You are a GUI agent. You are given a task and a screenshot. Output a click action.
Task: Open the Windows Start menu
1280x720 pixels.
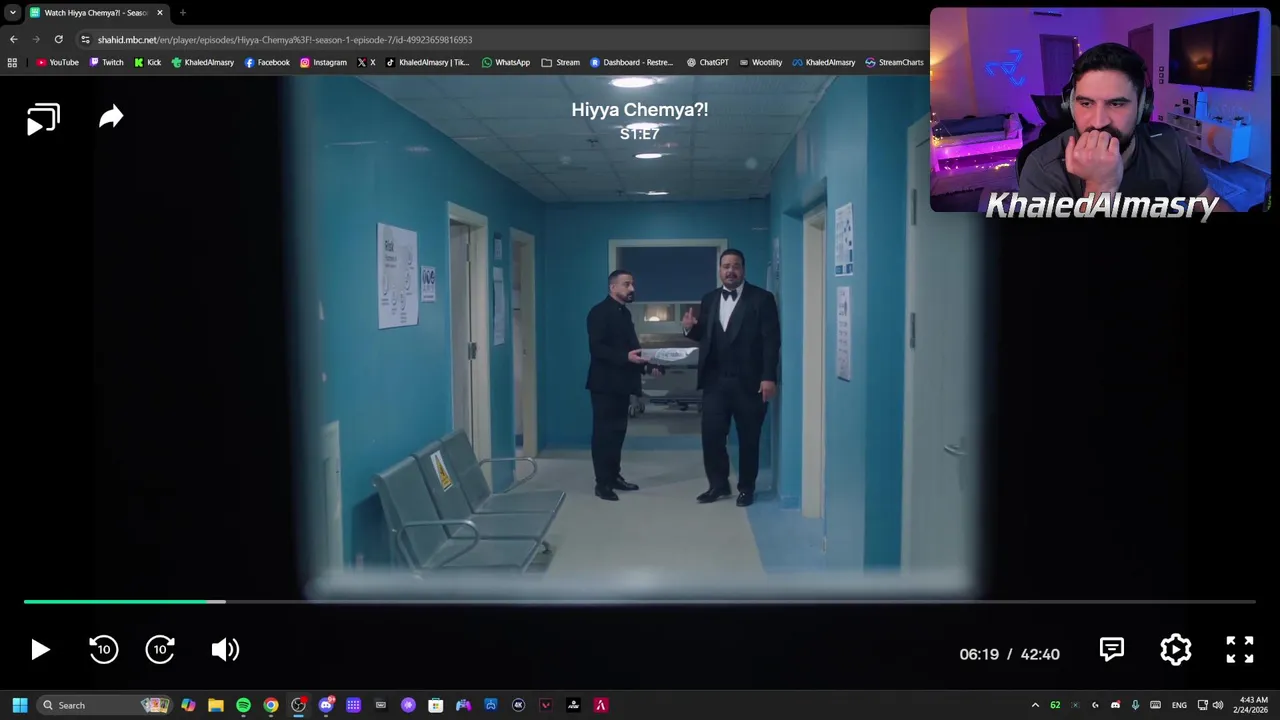[x=19, y=705]
